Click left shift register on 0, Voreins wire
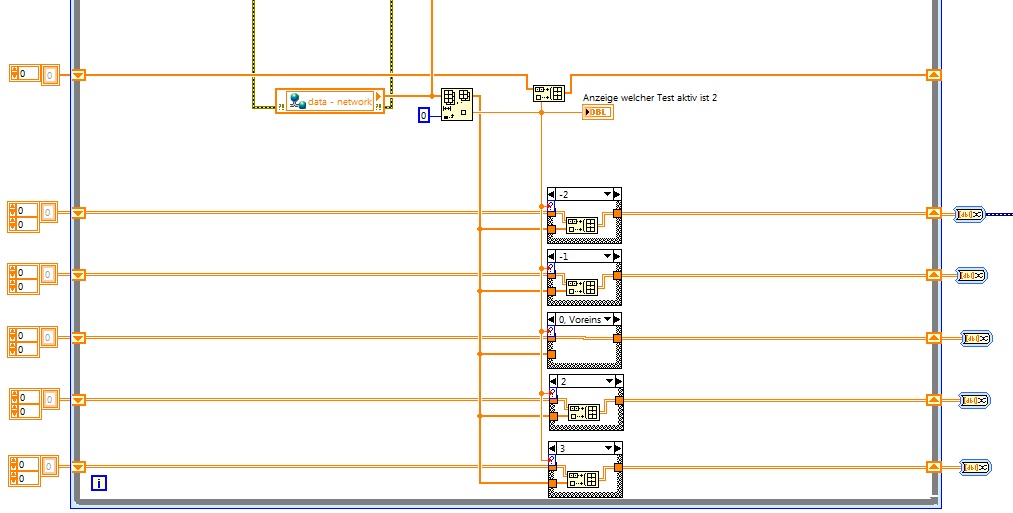 coord(78,338)
